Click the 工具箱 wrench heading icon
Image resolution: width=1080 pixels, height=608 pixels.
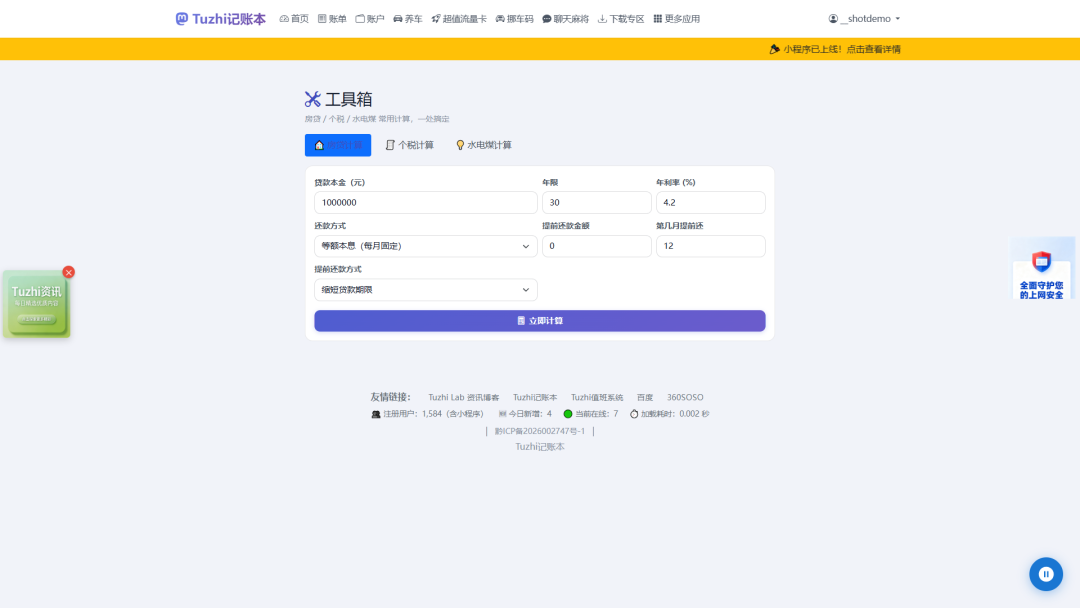tap(313, 99)
